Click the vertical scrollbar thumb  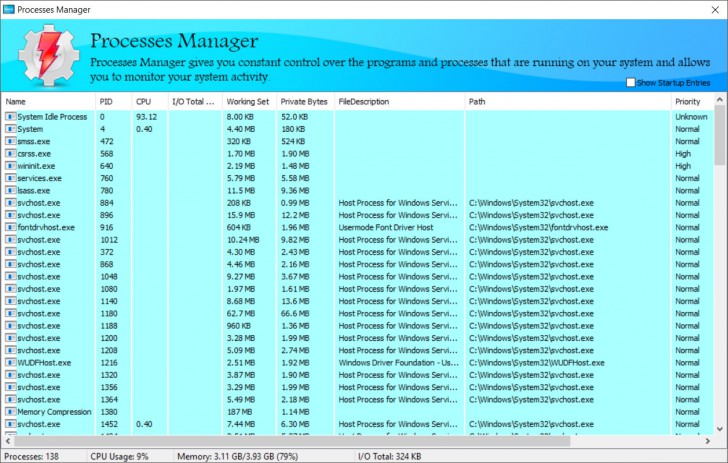(720, 135)
